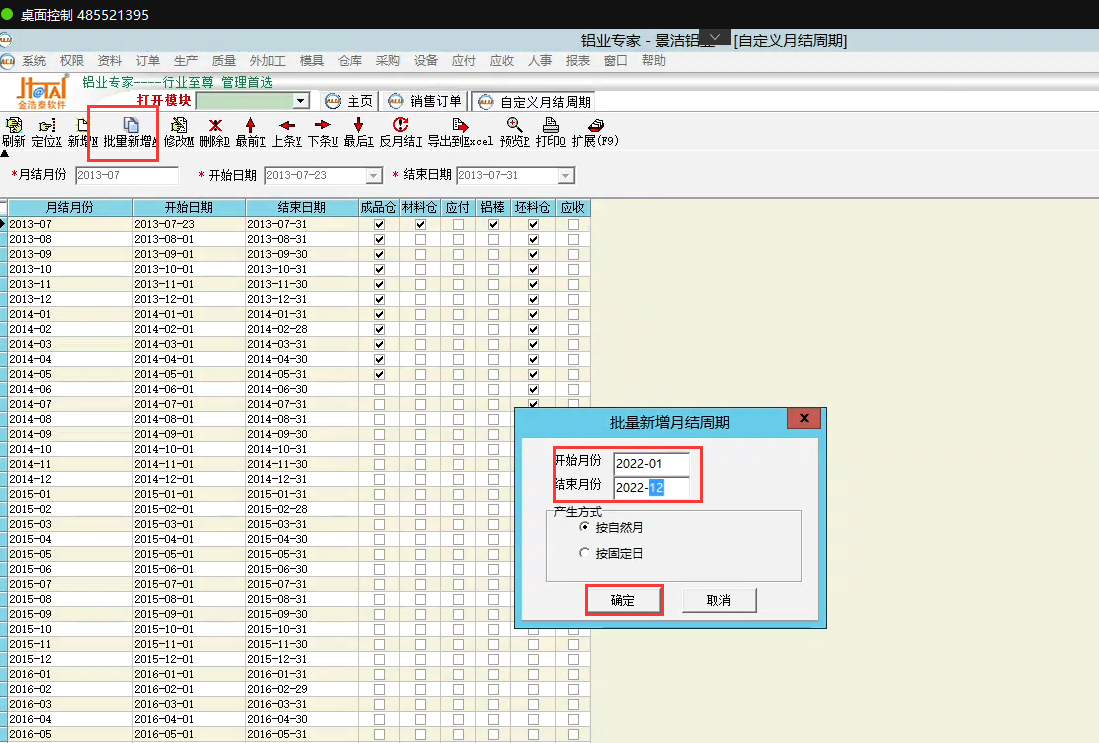This screenshot has width=1099, height=743.
Task: Toggle 成品仓 checkbox for row 2013-08
Action: [378, 240]
